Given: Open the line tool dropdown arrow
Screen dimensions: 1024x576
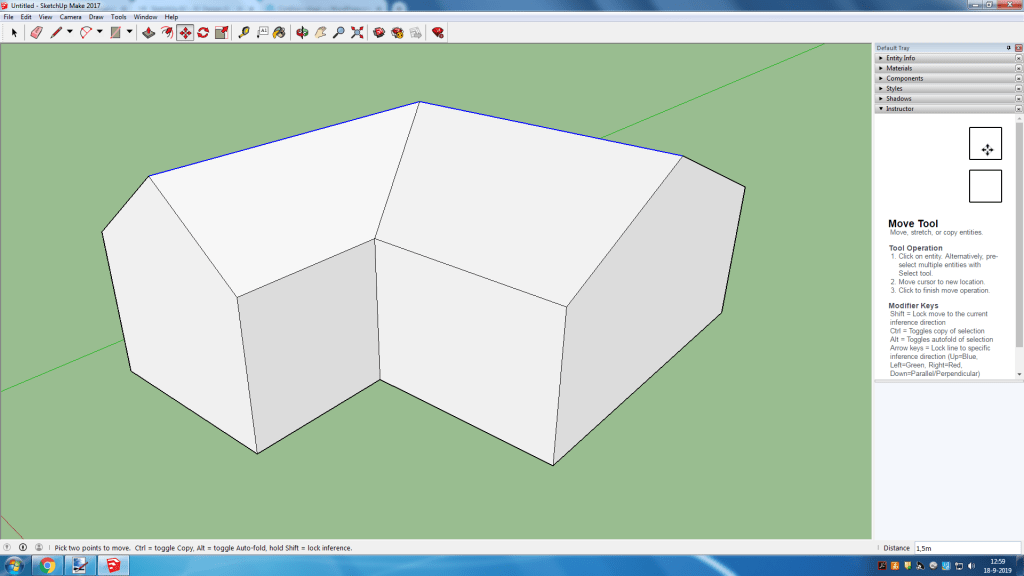Looking at the screenshot, I should pos(69,32).
